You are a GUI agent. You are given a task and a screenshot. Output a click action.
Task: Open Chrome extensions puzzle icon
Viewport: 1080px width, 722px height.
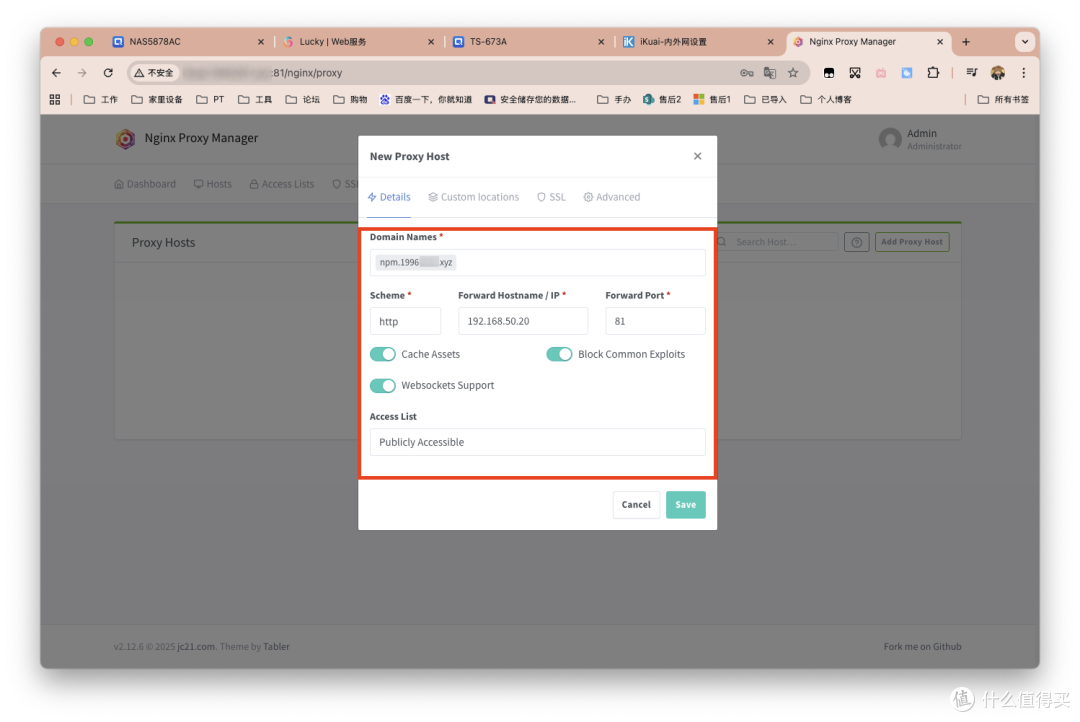(x=933, y=73)
